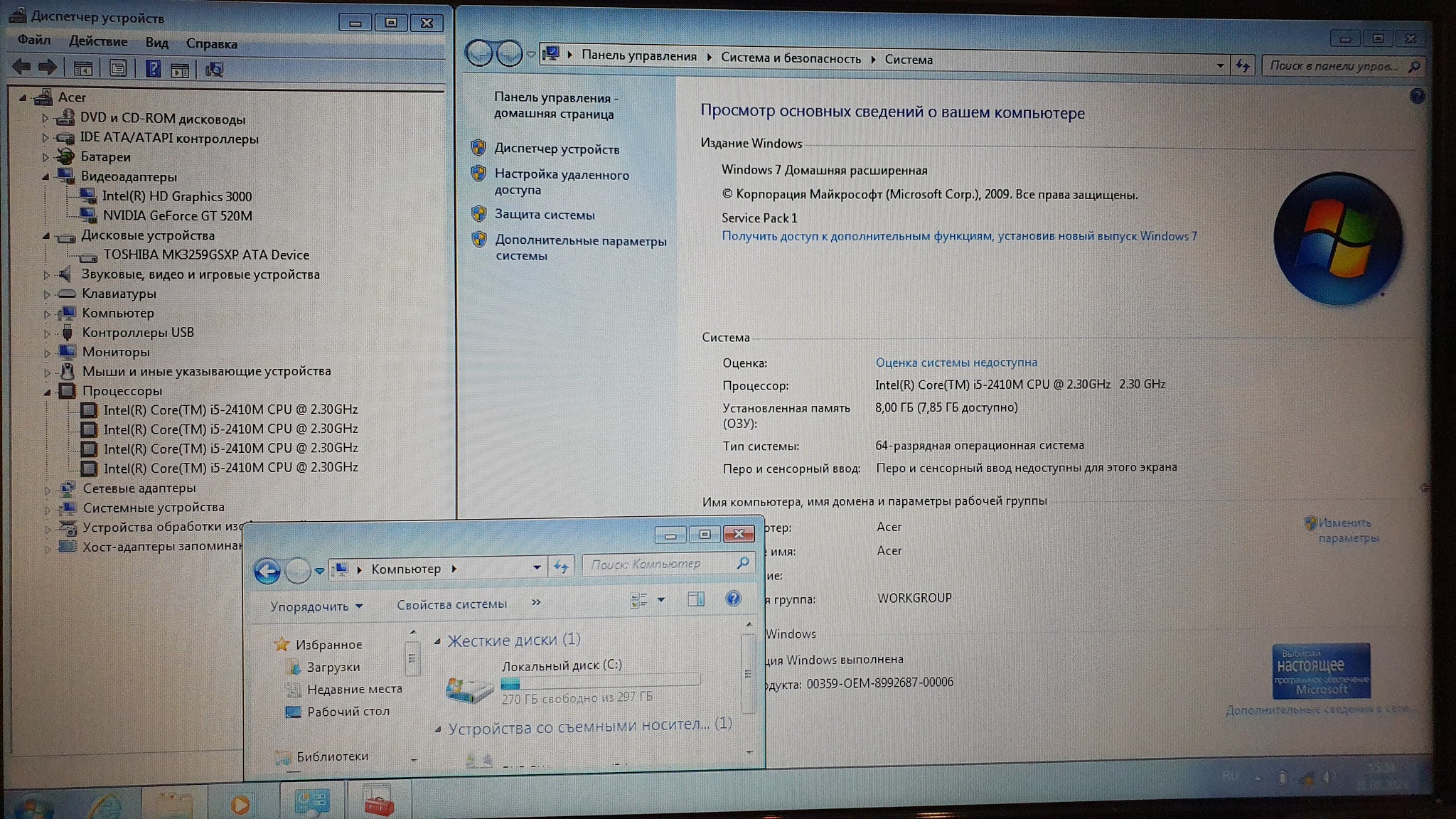Collapse the Процессоры tree node
The image size is (1456, 819).
[47, 392]
